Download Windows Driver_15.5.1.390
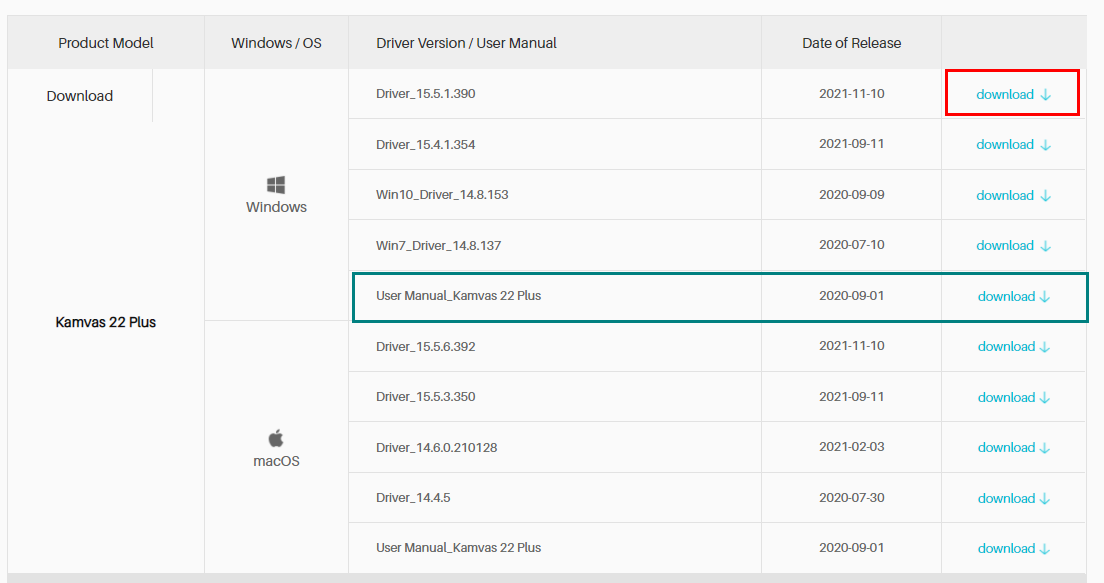This screenshot has width=1104, height=583. coord(1013,94)
